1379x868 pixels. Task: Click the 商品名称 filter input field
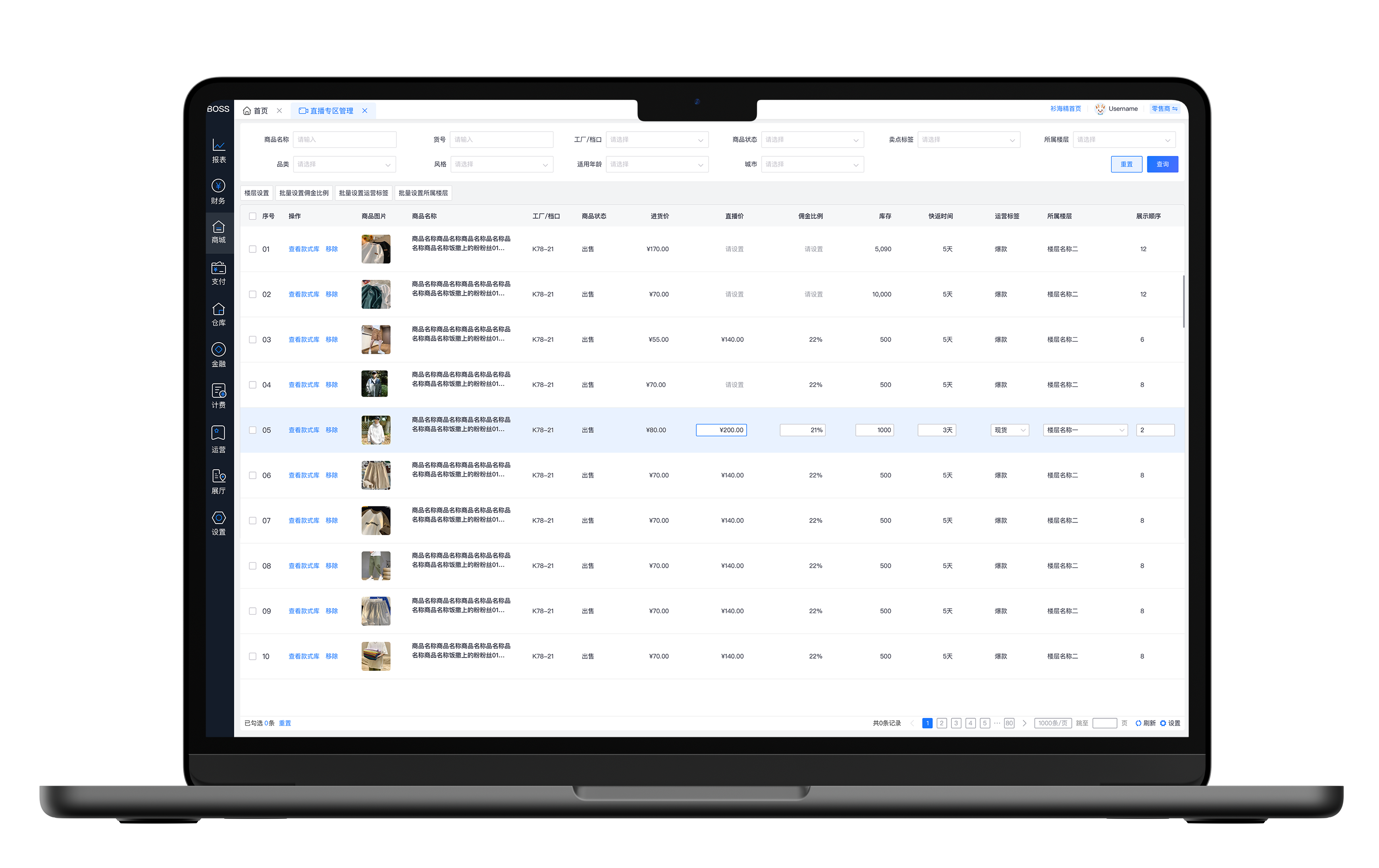pos(344,140)
